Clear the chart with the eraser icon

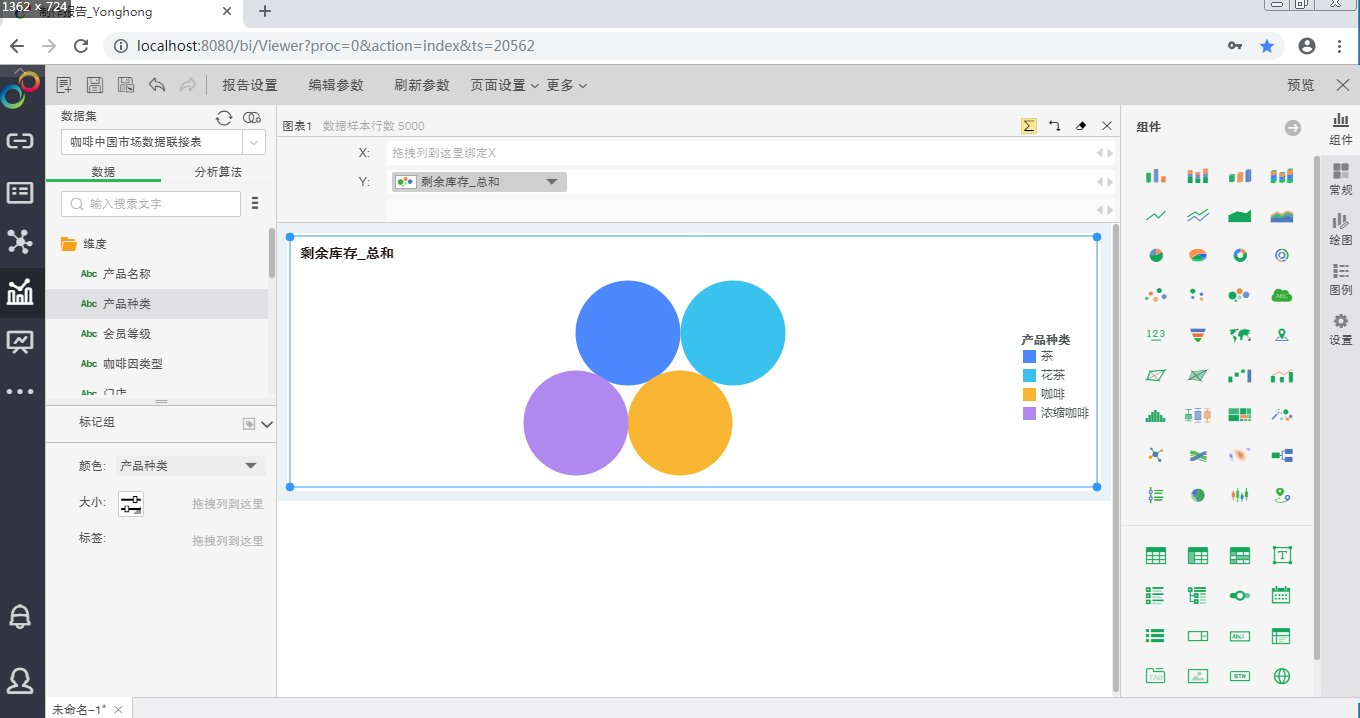pos(1081,125)
